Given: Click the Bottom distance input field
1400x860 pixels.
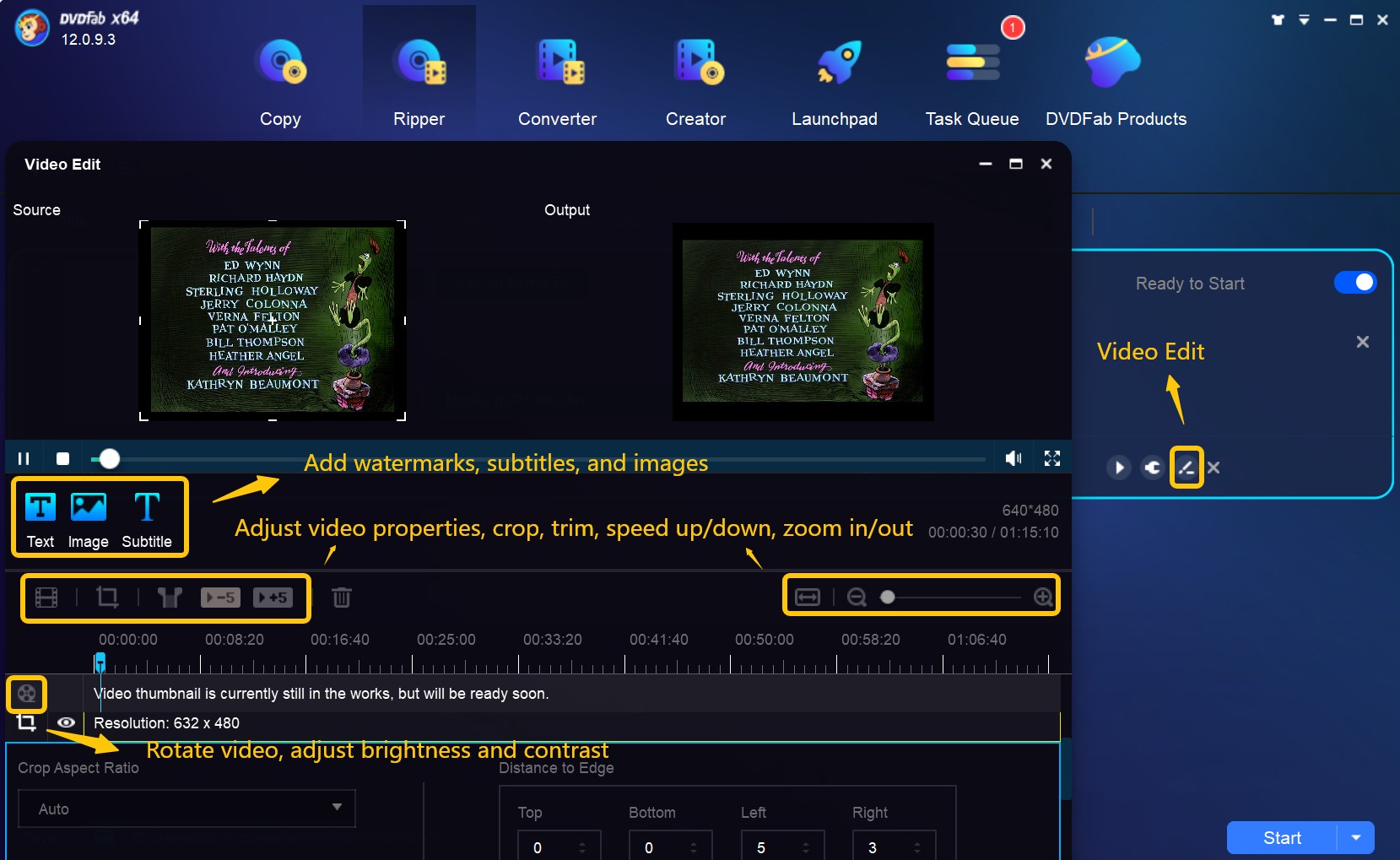Looking at the screenshot, I should 670,846.
